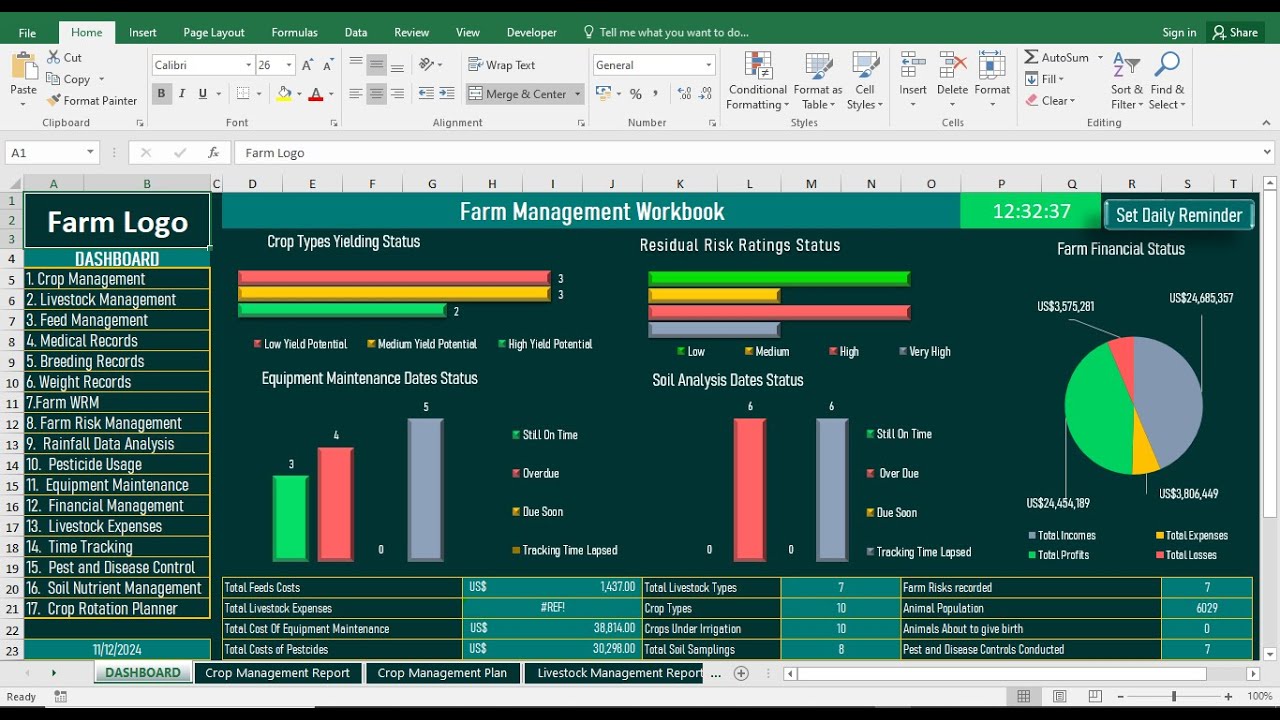Open Conditional Formatting
Screen dimensions: 1280x720
758,81
